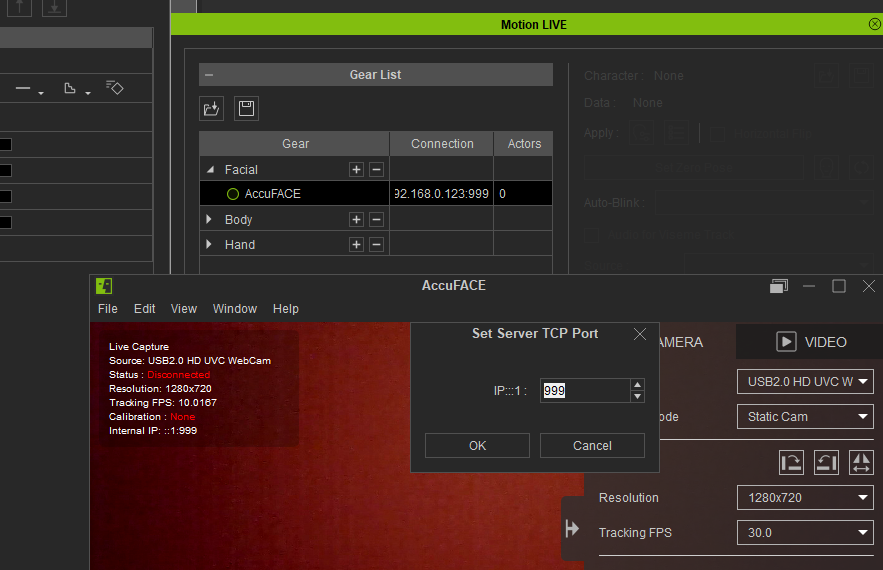The image size is (883, 570).
Task: Remove gear from Hand row minus button
Action: tap(377, 244)
